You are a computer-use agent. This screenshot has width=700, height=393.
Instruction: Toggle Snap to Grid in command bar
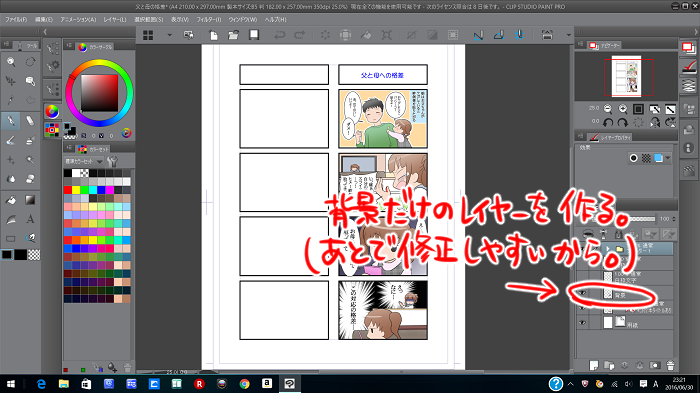[520, 35]
